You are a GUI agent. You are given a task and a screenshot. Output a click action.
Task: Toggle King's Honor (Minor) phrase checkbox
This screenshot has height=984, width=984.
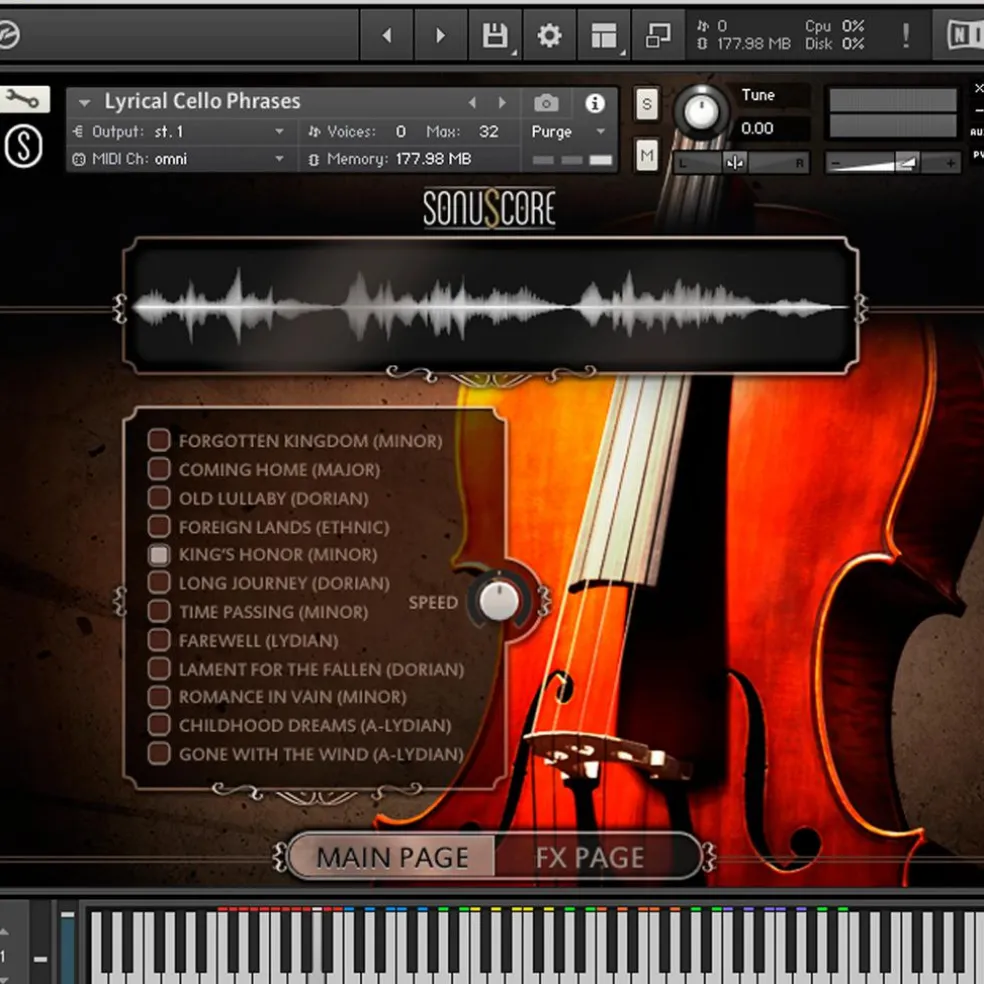159,554
